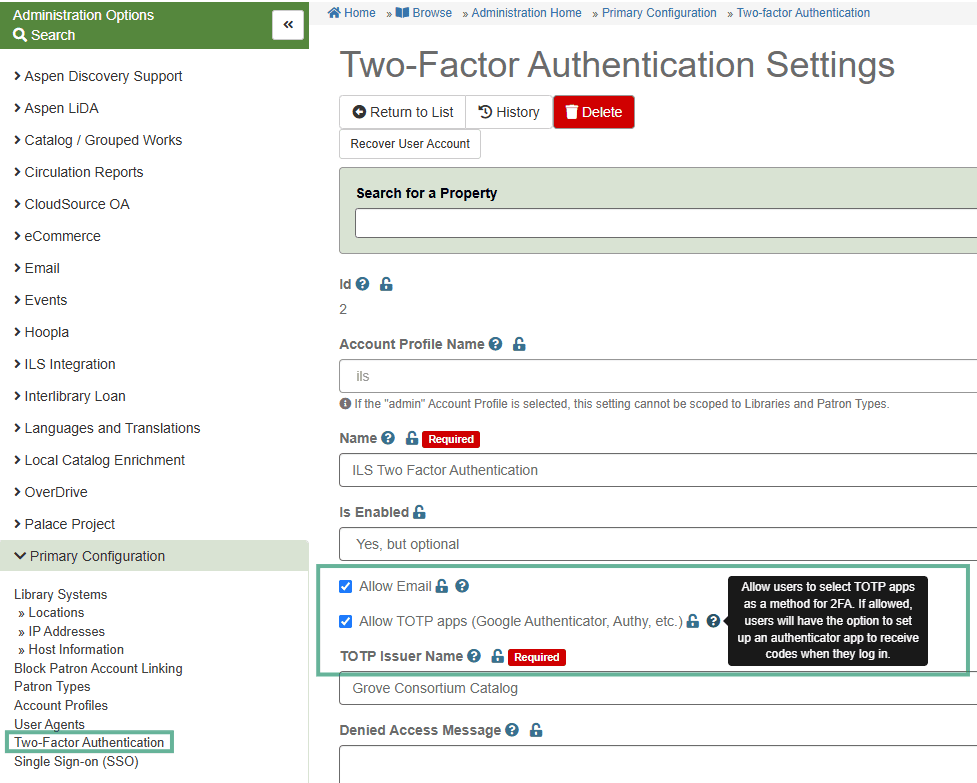
Task: Open Block Patron Account Linking
Action: [98, 668]
